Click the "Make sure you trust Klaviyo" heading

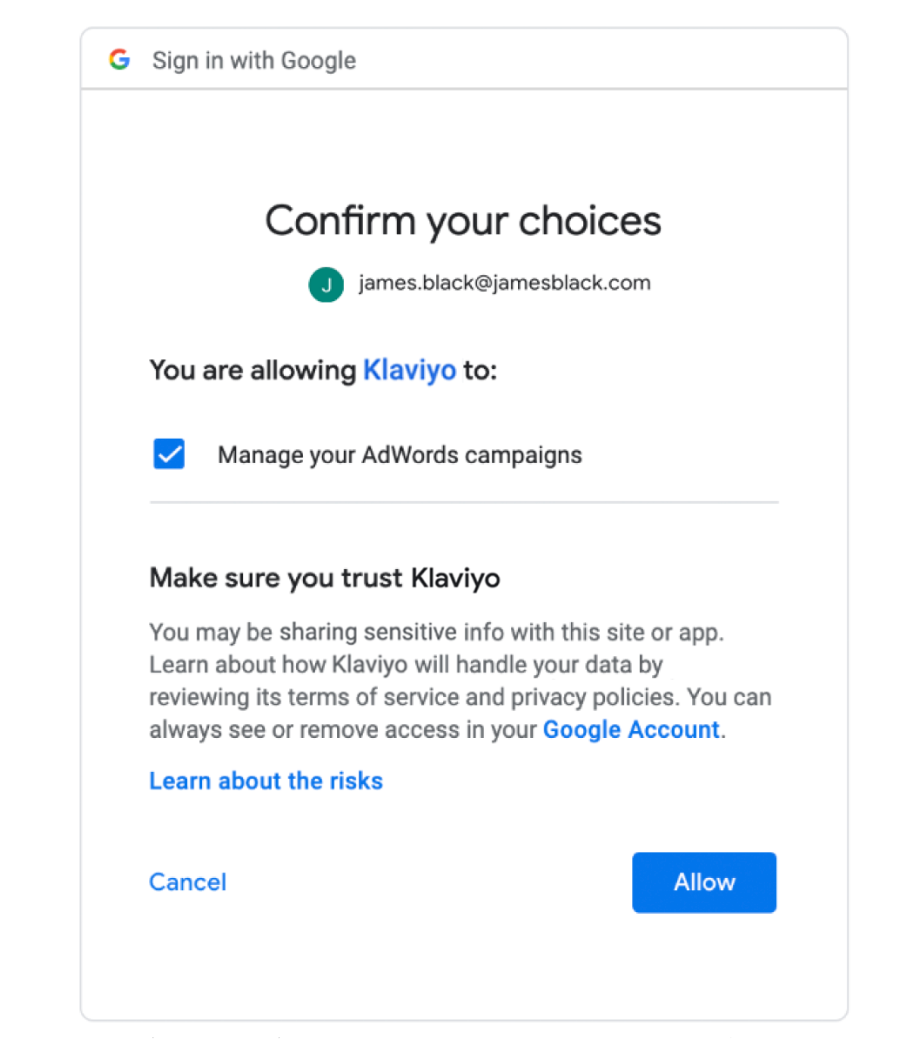click(x=324, y=577)
